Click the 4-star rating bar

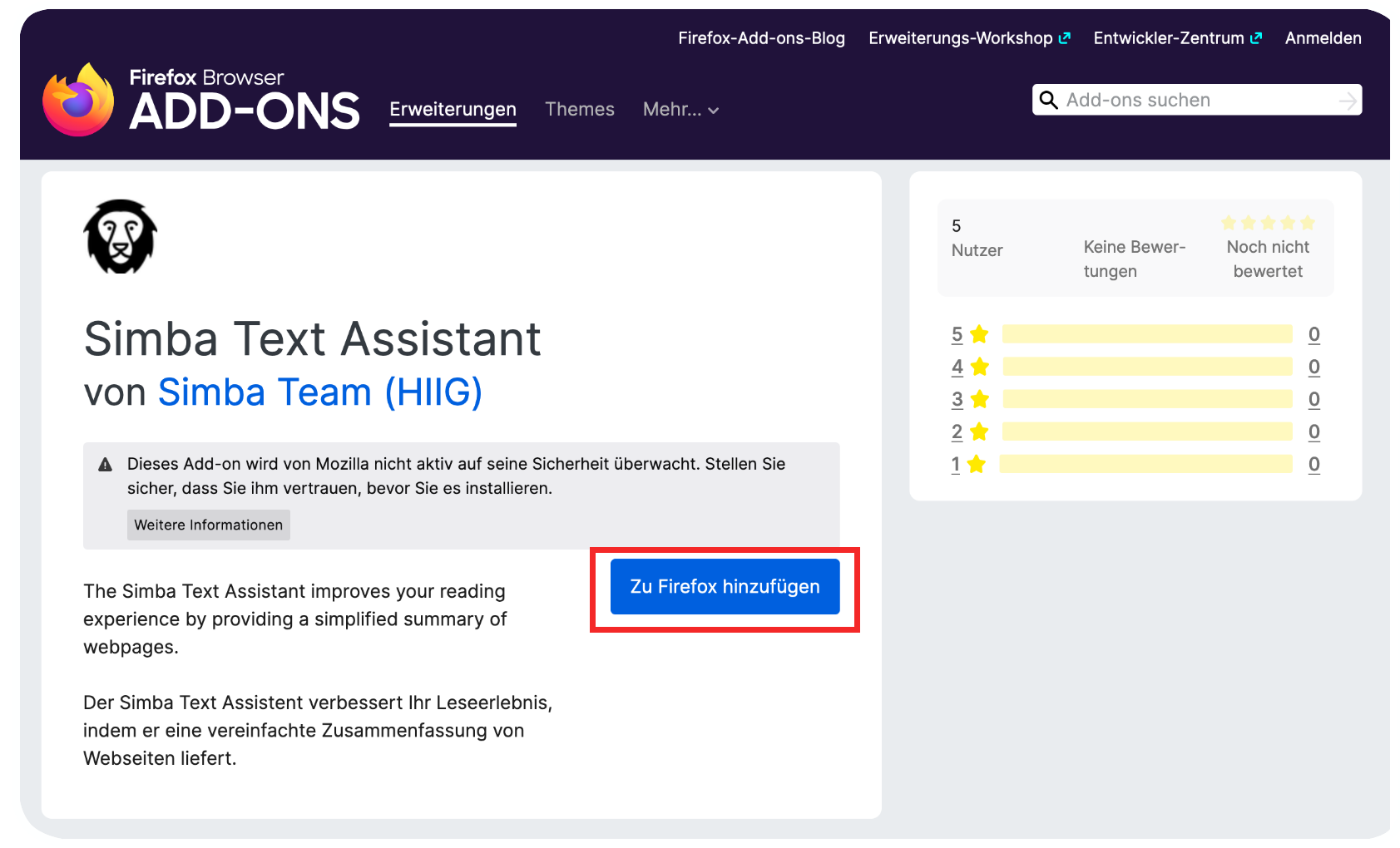1147,367
